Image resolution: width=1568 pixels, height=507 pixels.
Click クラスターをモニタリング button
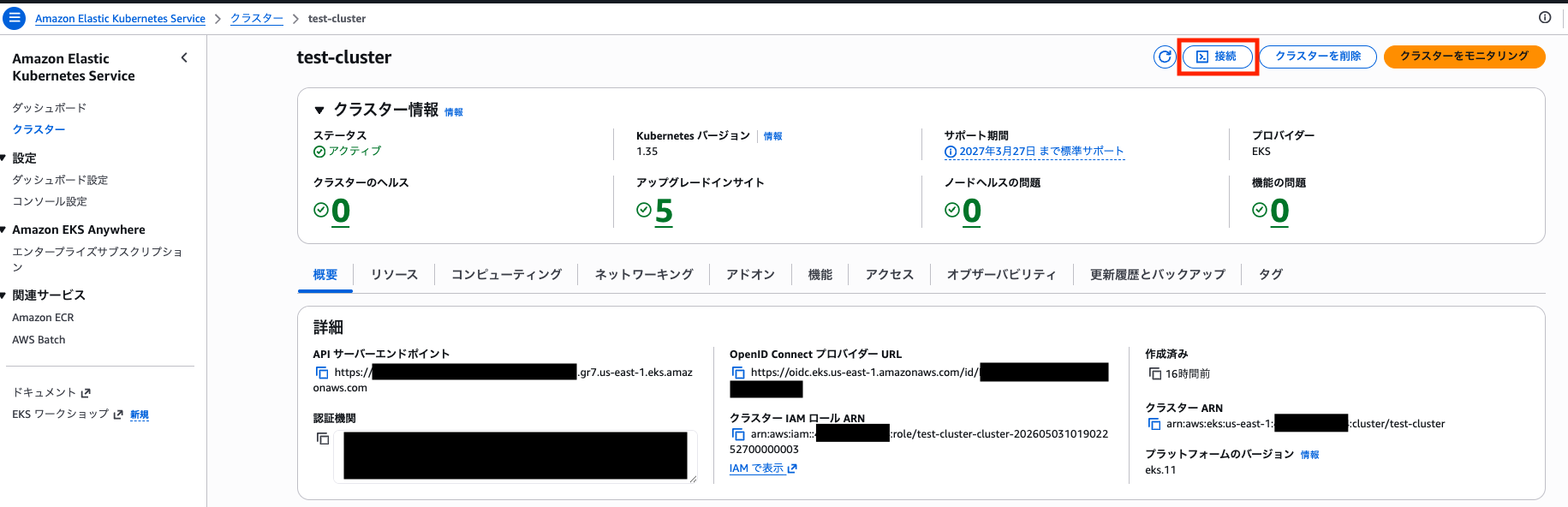[x=1464, y=57]
